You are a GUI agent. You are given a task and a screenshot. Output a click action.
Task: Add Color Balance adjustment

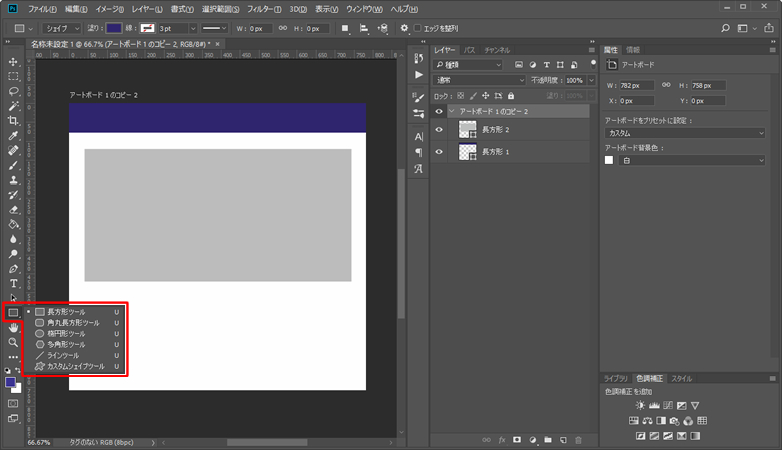tap(647, 421)
